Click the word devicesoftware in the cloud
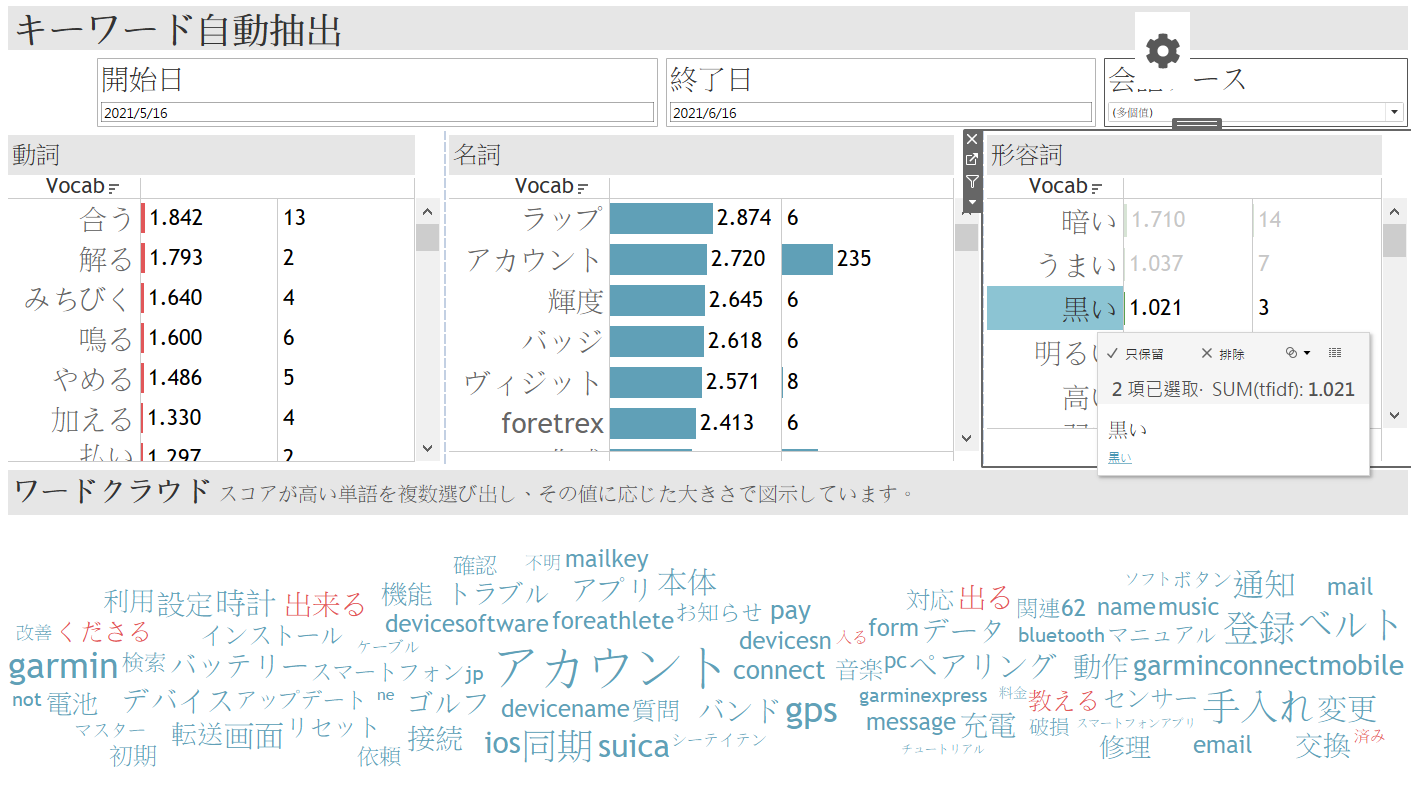This screenshot has width=1411, height=809. click(x=466, y=625)
